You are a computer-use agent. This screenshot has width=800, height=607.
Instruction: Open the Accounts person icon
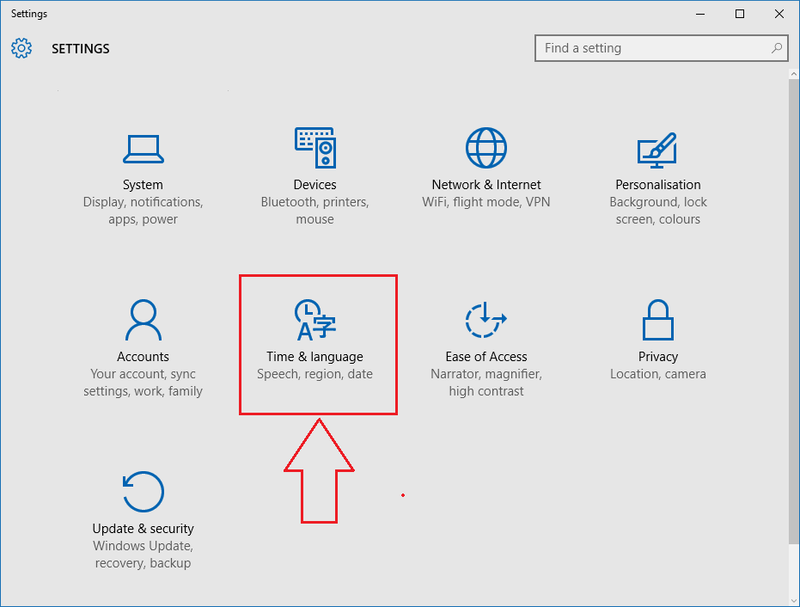pos(143,320)
